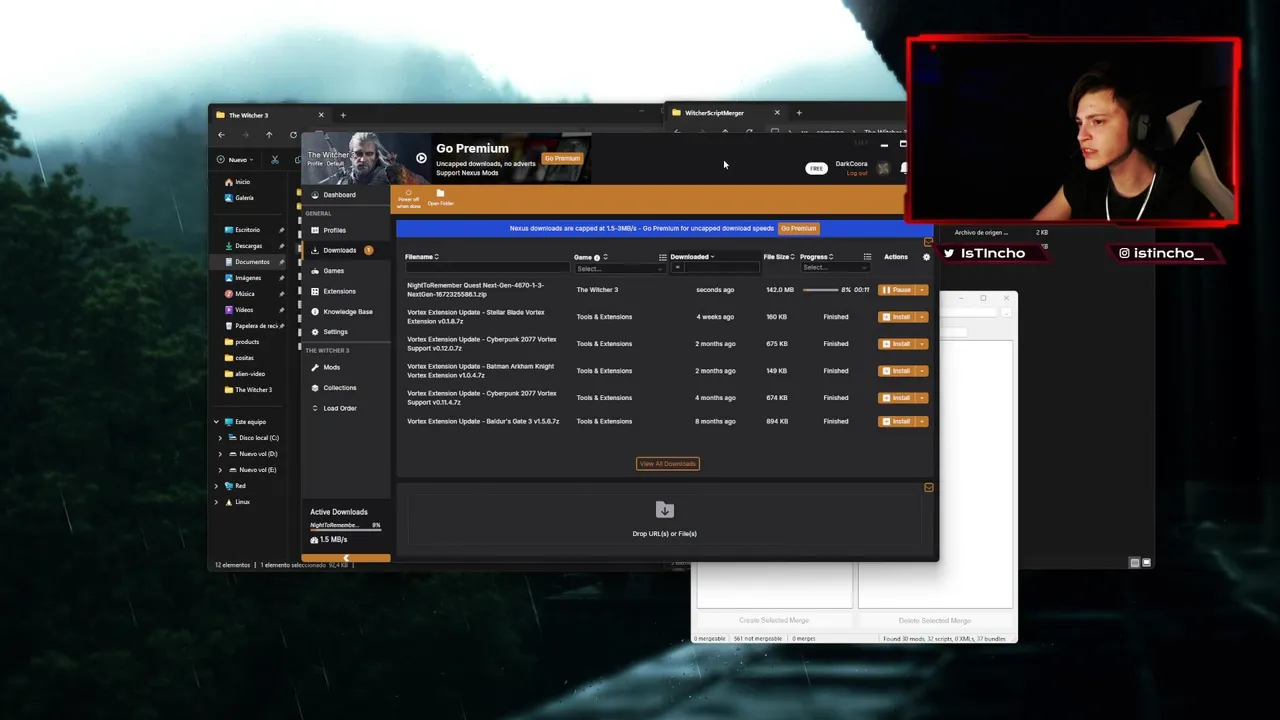The width and height of the screenshot is (1280, 720).
Task: Add a new tab in The Witcher 3 Explorer window
Action: [x=343, y=115]
